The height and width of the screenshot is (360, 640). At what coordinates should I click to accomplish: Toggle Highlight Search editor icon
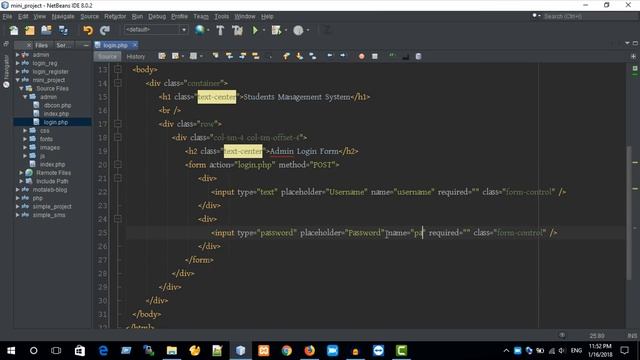tap(256, 56)
